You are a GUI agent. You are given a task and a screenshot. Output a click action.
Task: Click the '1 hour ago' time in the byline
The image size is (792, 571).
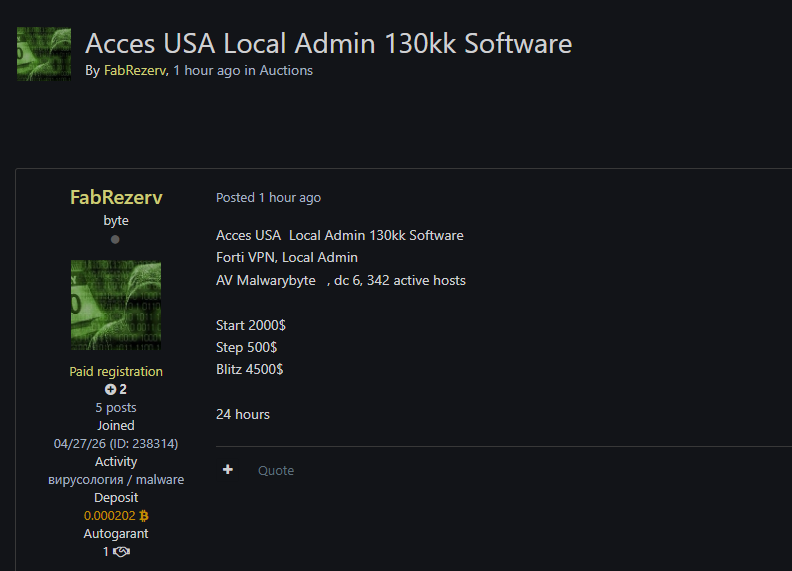click(x=207, y=71)
